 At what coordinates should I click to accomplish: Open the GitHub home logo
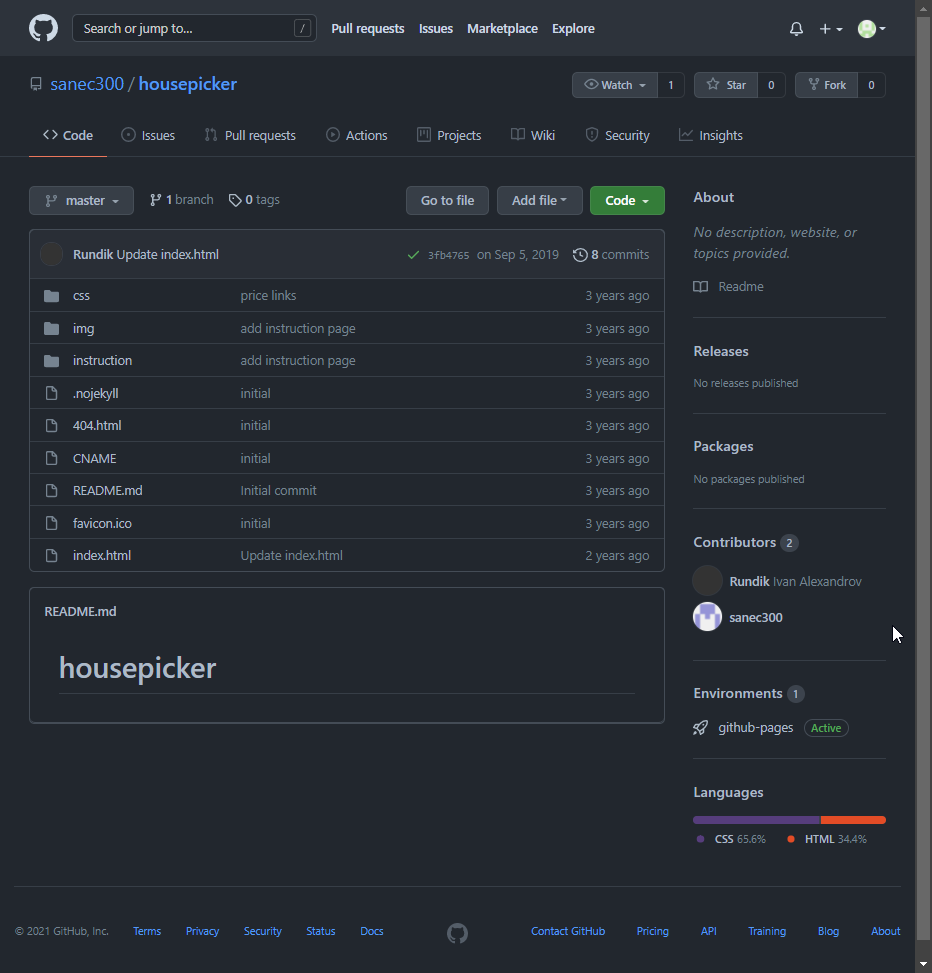click(x=43, y=29)
